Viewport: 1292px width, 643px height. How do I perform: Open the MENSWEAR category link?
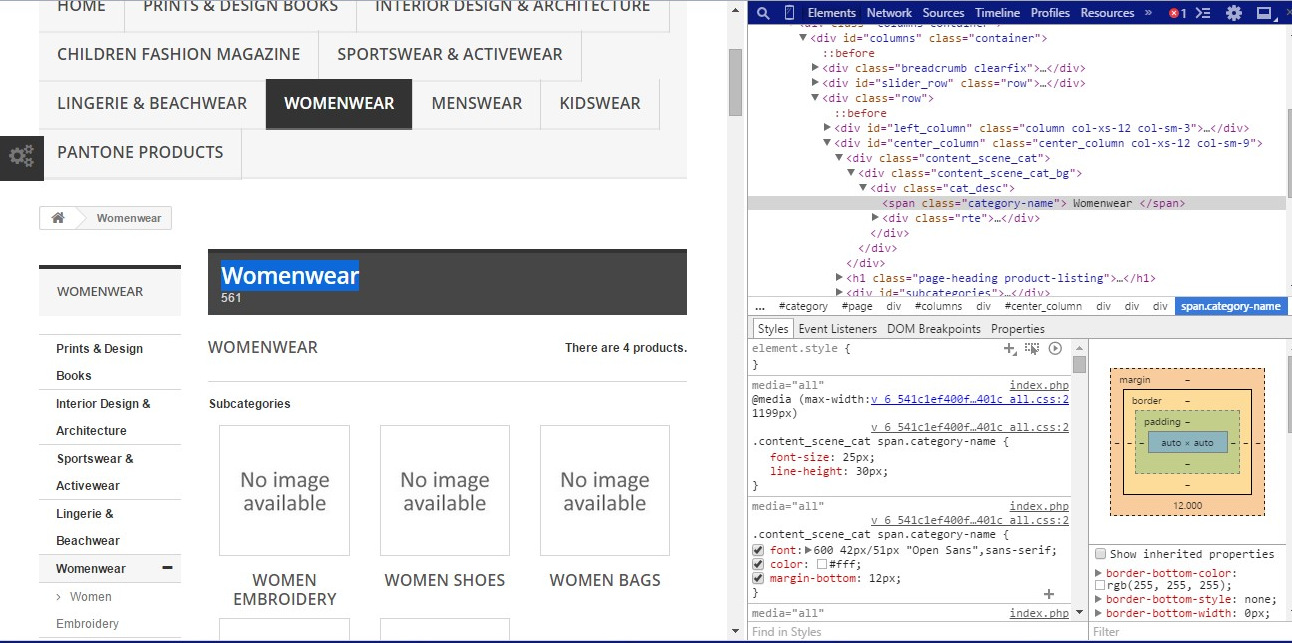click(x=476, y=104)
